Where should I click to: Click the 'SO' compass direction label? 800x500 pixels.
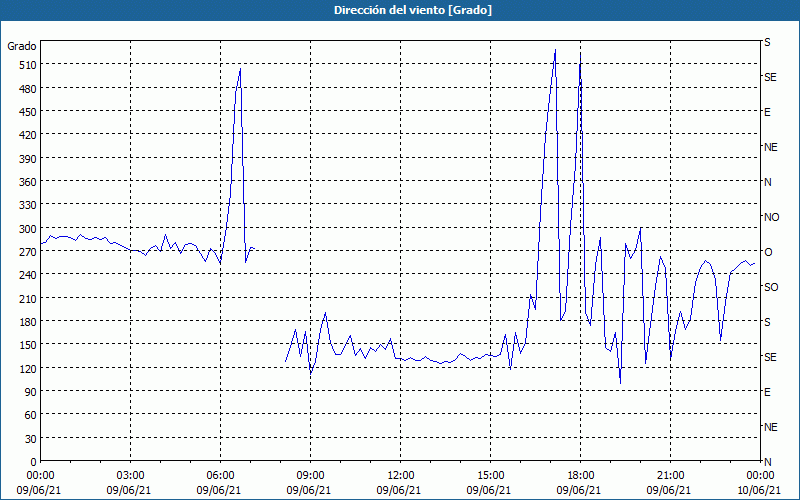(x=771, y=287)
